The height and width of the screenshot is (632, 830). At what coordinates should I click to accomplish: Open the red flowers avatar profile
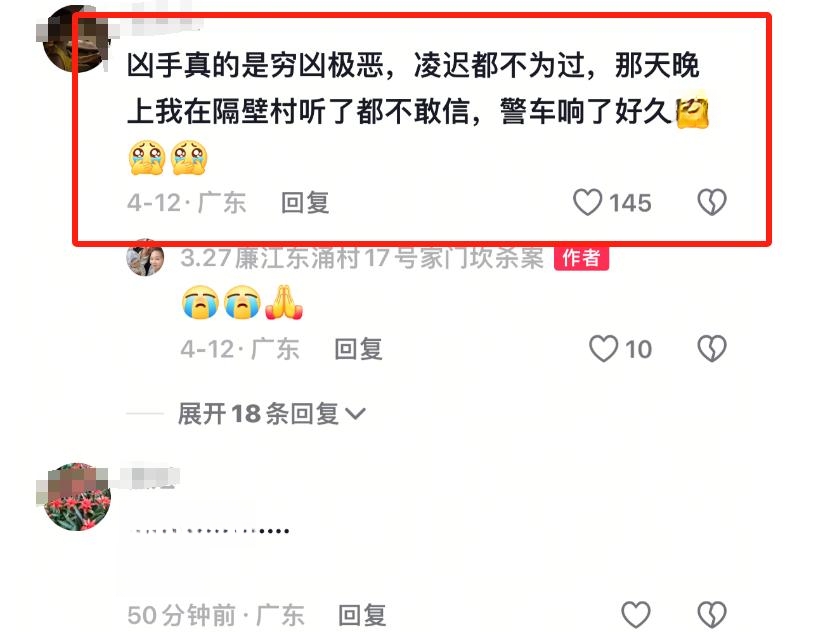pyautogui.click(x=77, y=496)
